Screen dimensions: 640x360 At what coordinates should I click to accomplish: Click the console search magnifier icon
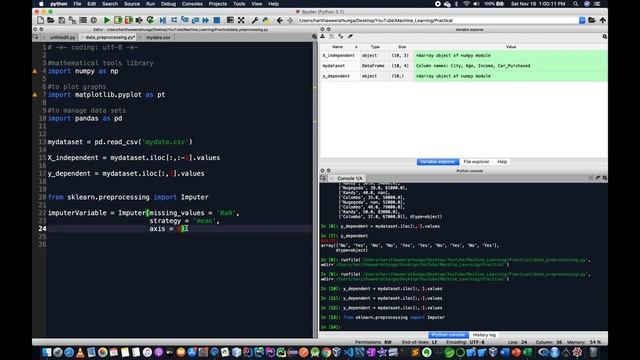tap(604, 178)
